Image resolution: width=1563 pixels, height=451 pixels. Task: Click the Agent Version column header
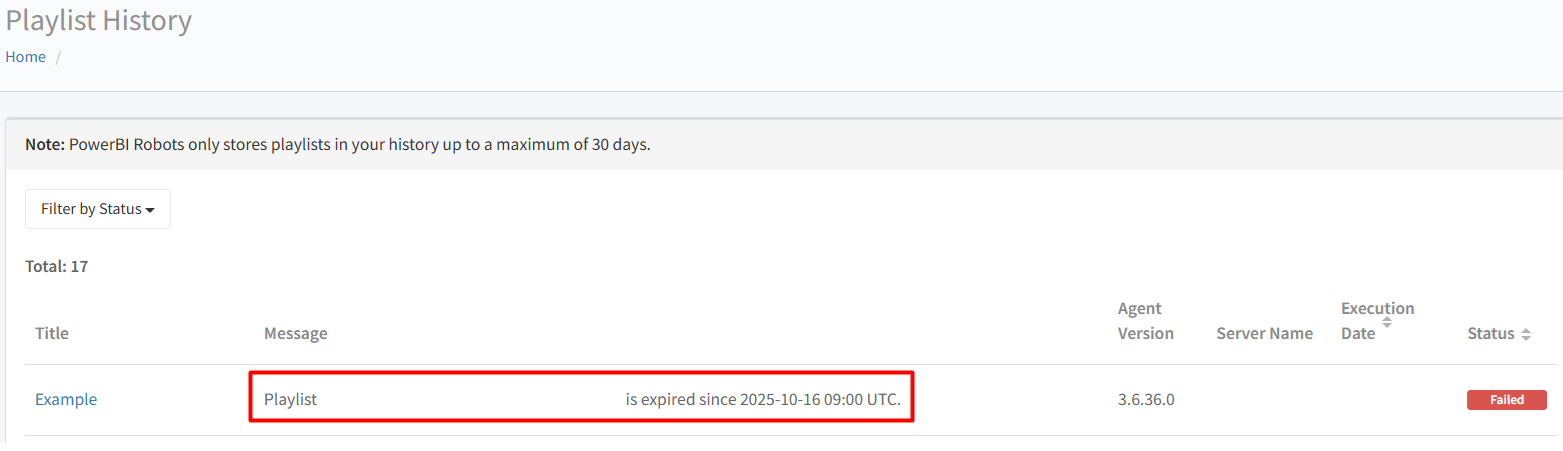coord(1145,321)
